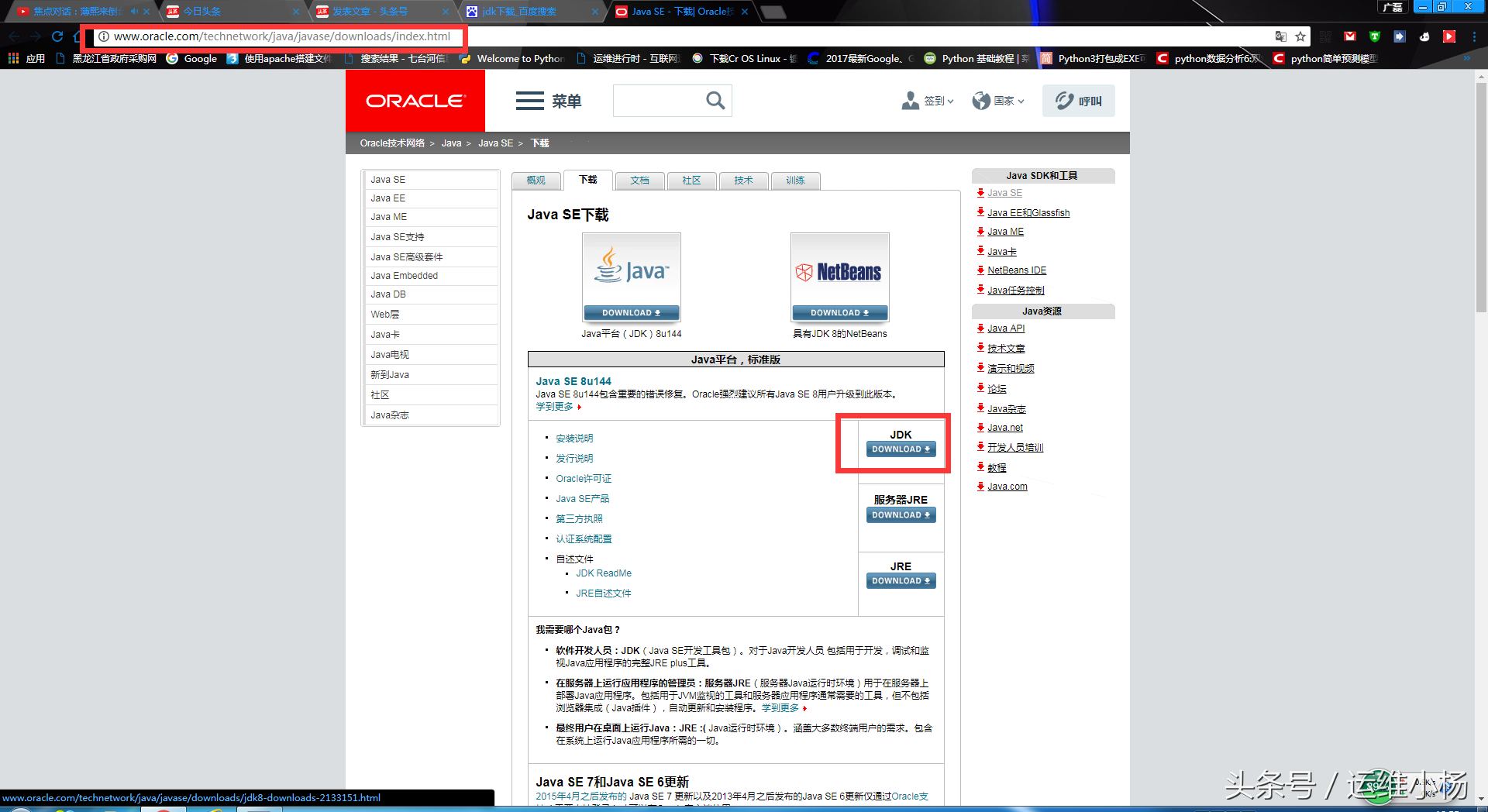The image size is (1488, 812).
Task: Open the green shield extension icon
Action: 1375,36
